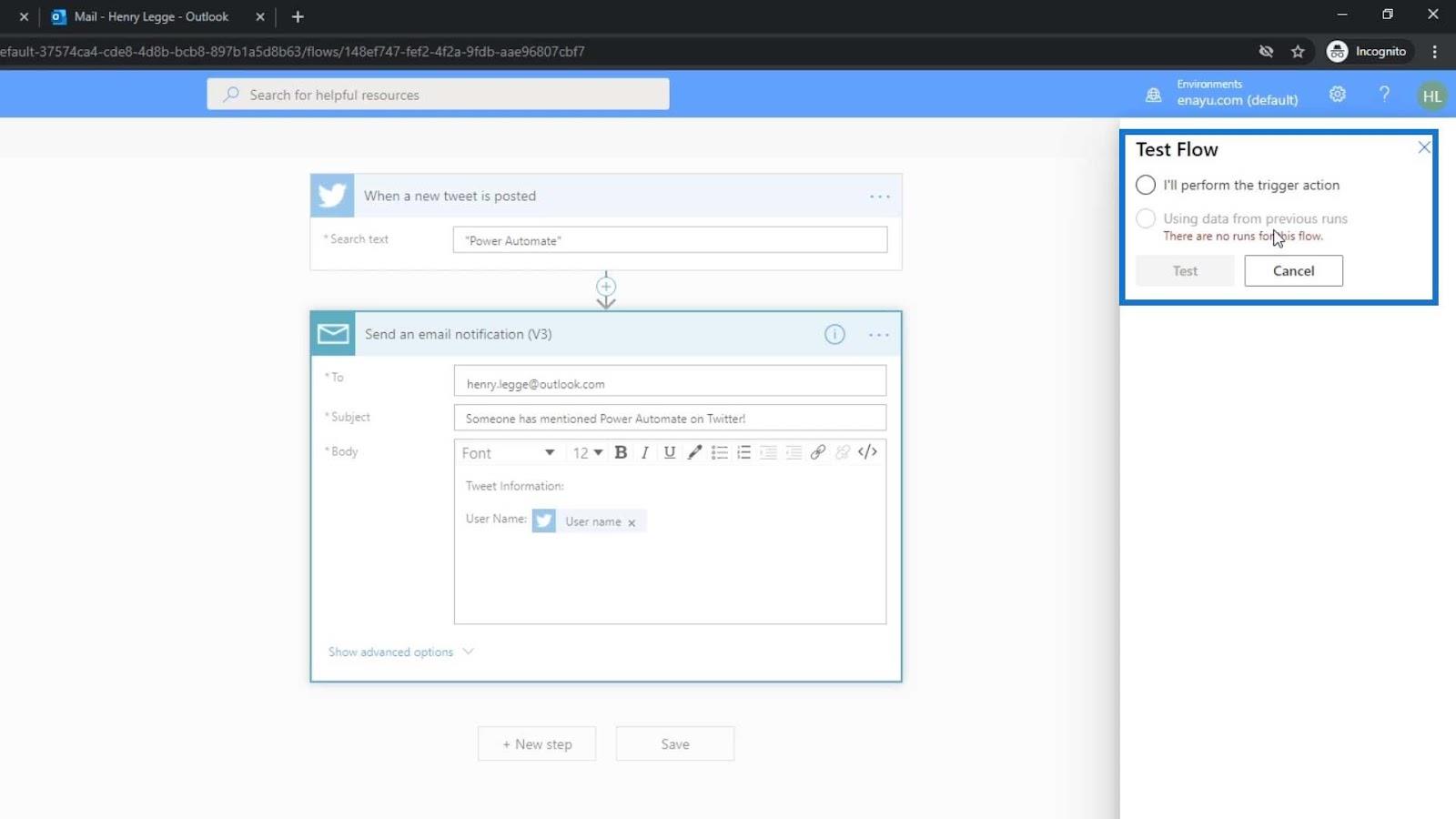Screen dimensions: 1456x819
Task: Click the Test button
Action: click(x=1185, y=270)
